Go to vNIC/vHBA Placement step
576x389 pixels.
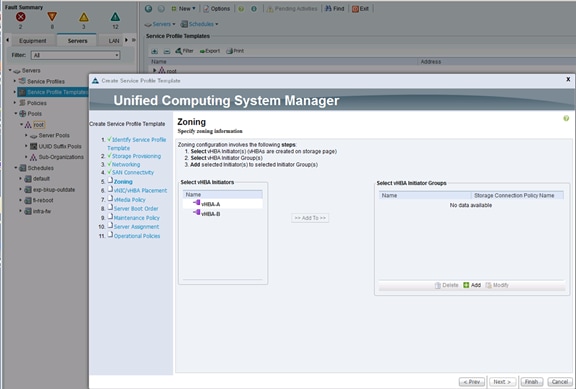point(140,190)
